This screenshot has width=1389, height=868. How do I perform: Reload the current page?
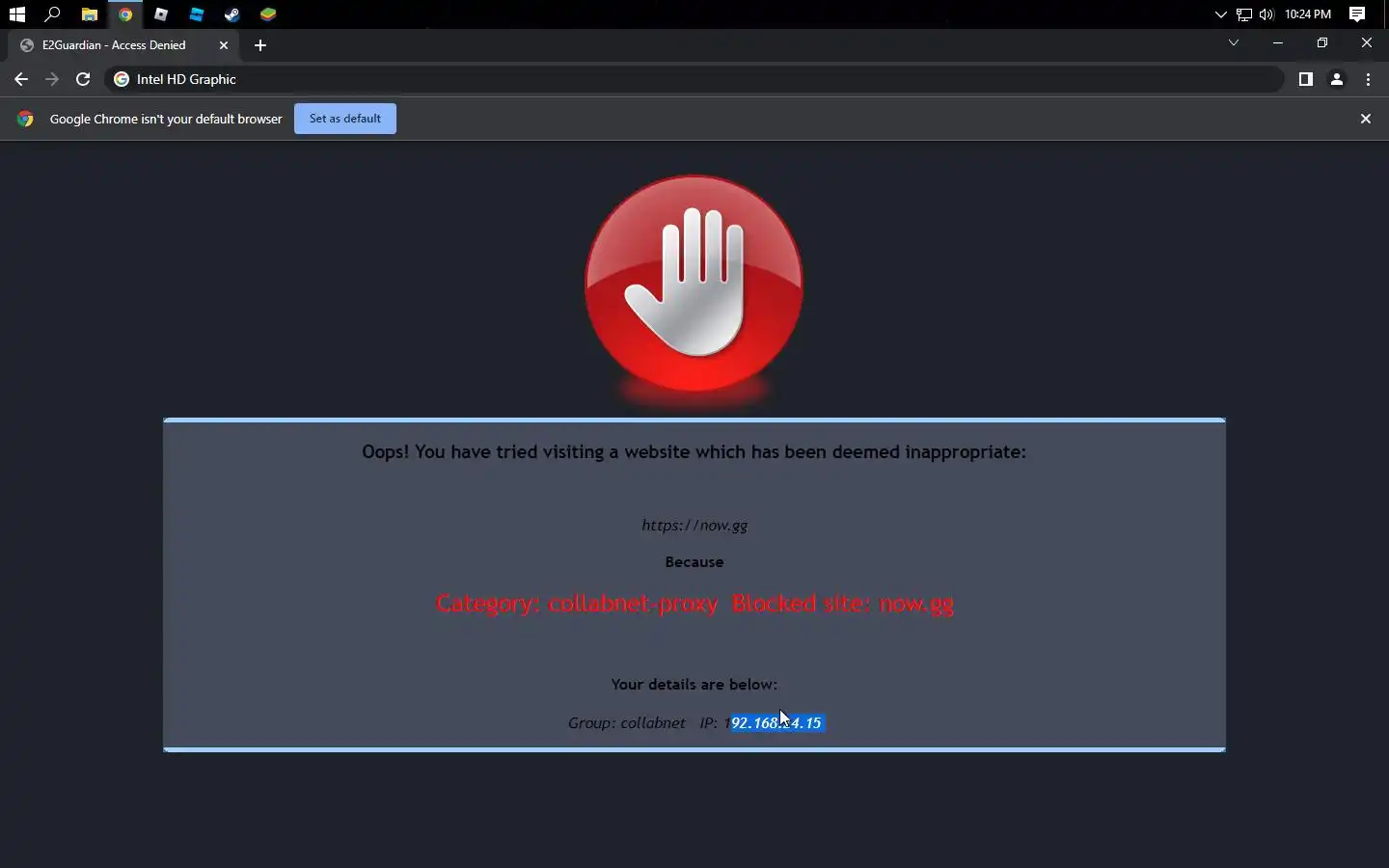pyautogui.click(x=83, y=79)
